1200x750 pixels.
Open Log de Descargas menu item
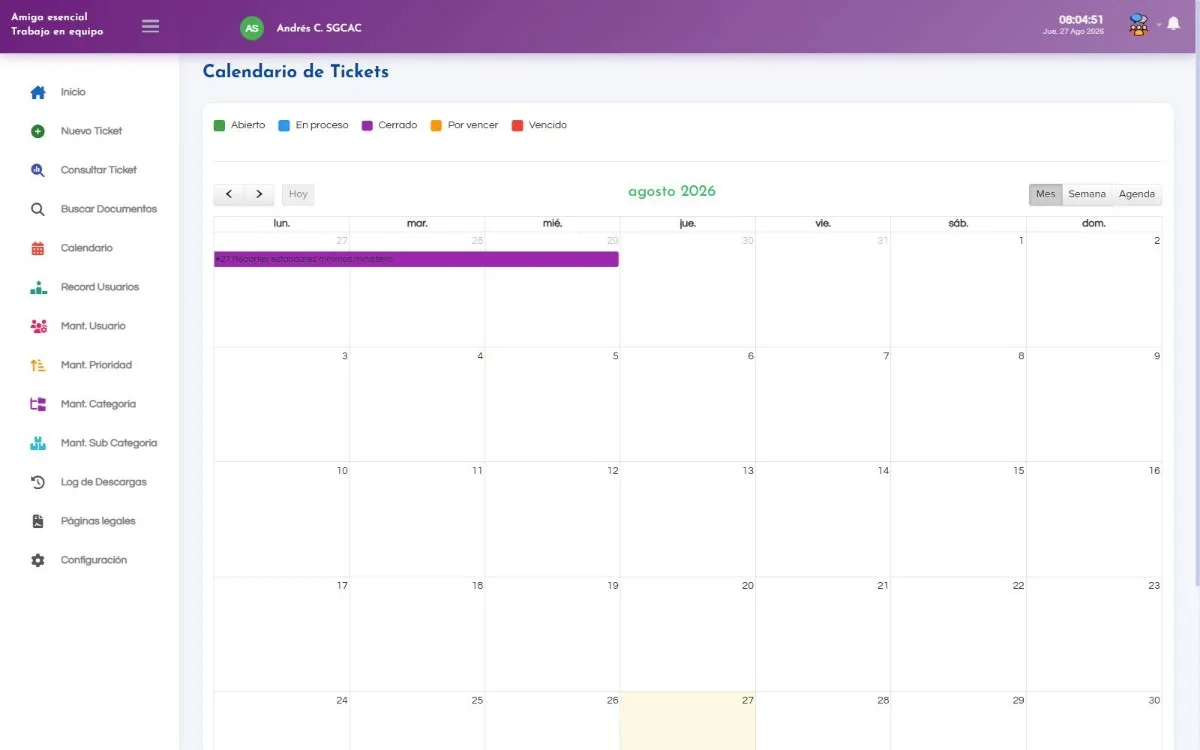[103, 482]
